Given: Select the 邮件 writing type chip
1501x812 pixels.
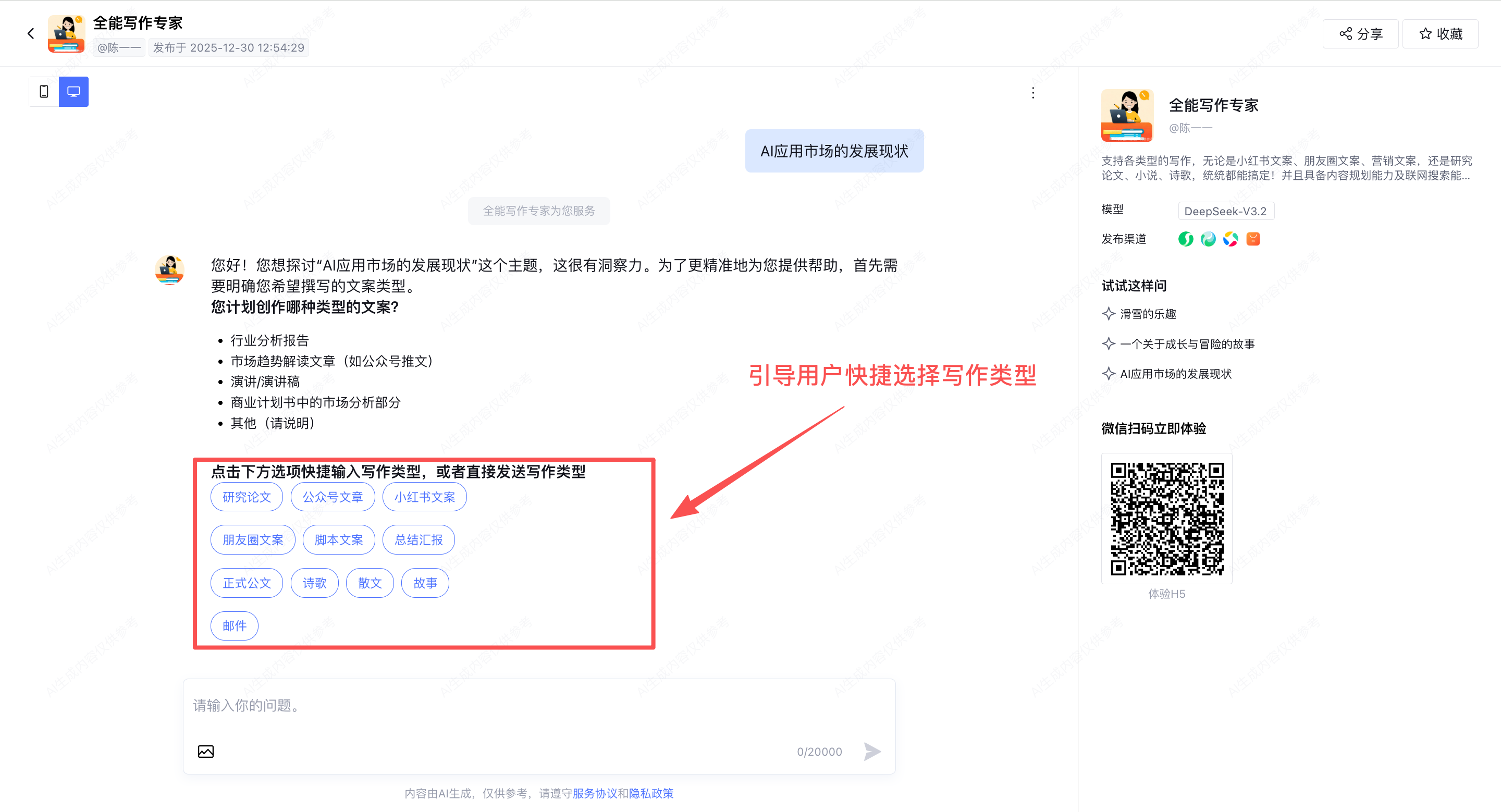Looking at the screenshot, I should coord(234,625).
